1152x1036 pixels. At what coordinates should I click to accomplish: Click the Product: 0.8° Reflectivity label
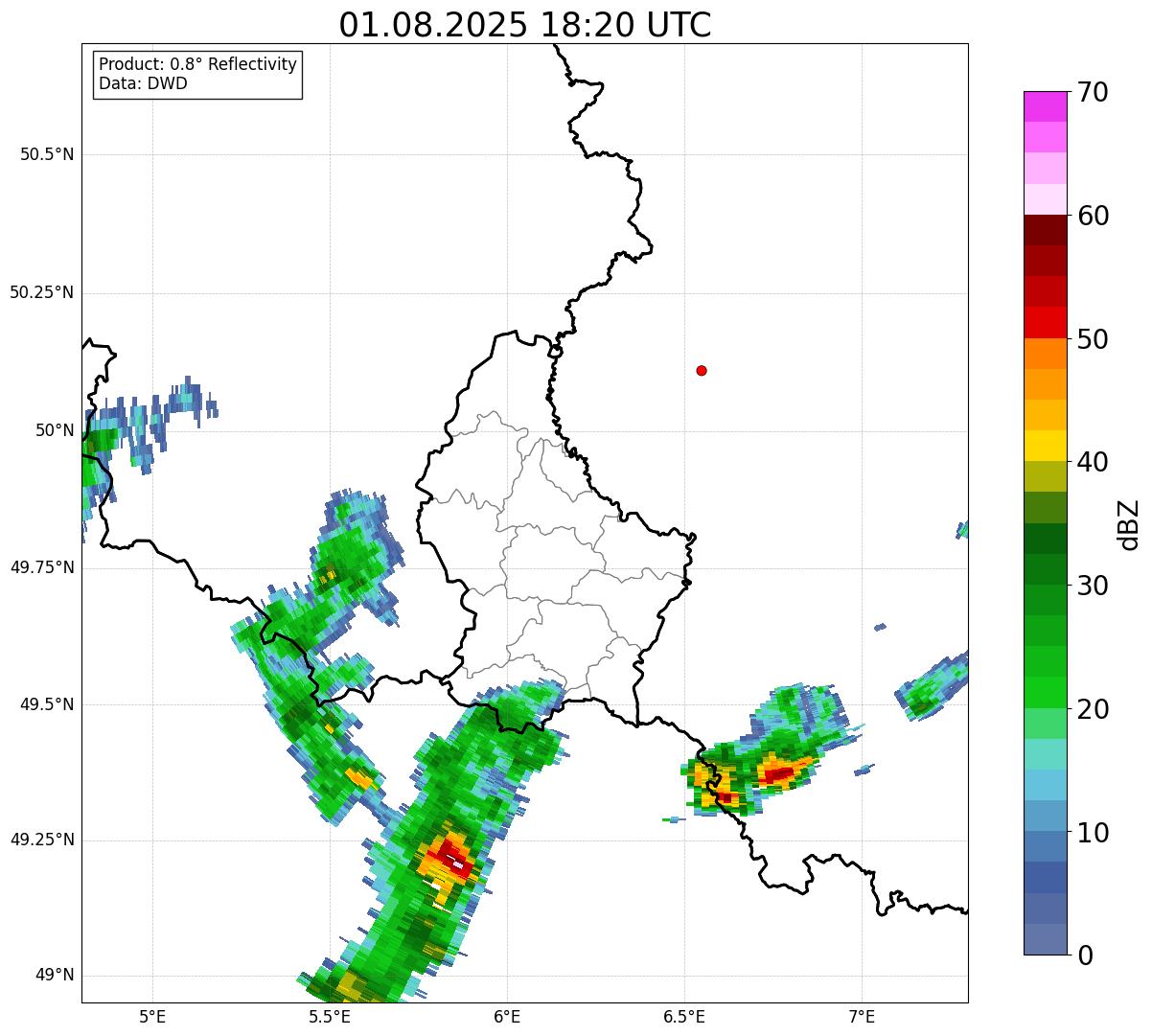pos(198,64)
